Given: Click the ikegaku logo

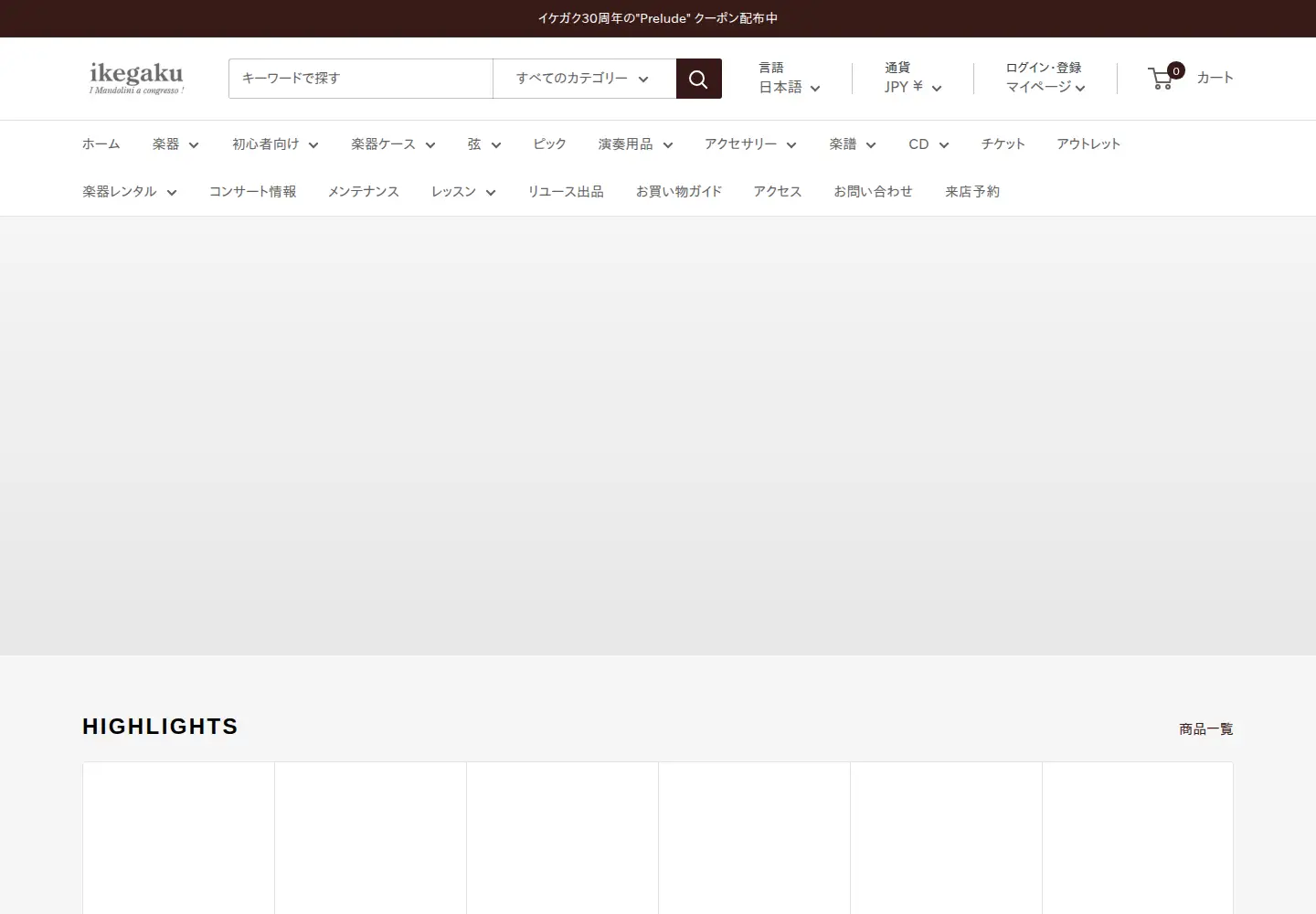Looking at the screenshot, I should (136, 78).
